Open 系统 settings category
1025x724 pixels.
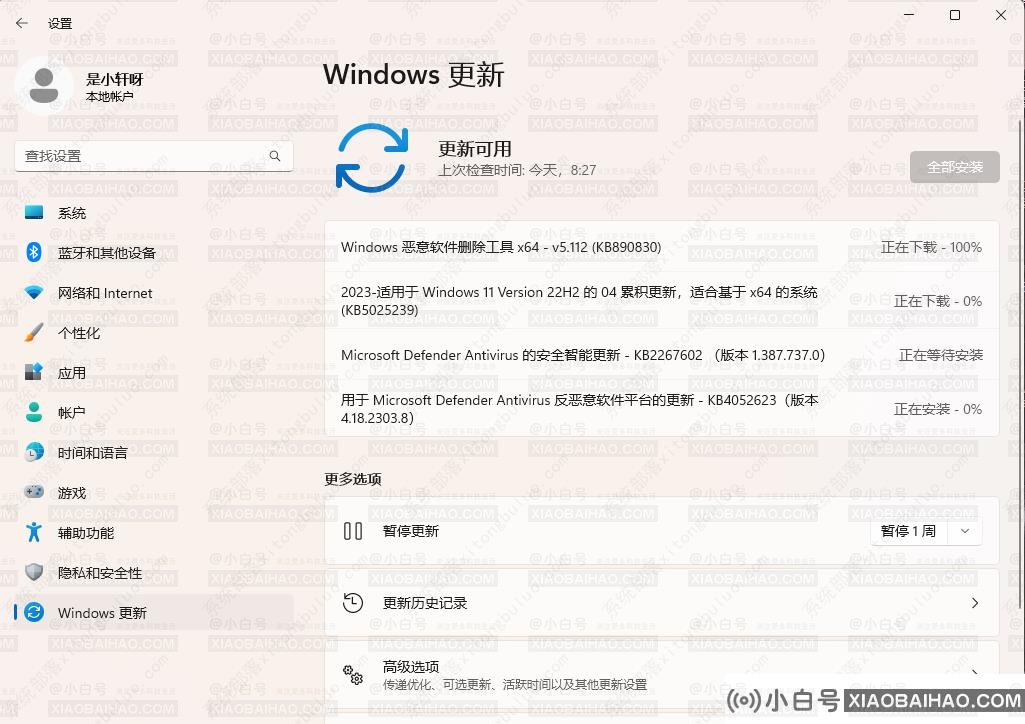pyautogui.click(x=154, y=213)
